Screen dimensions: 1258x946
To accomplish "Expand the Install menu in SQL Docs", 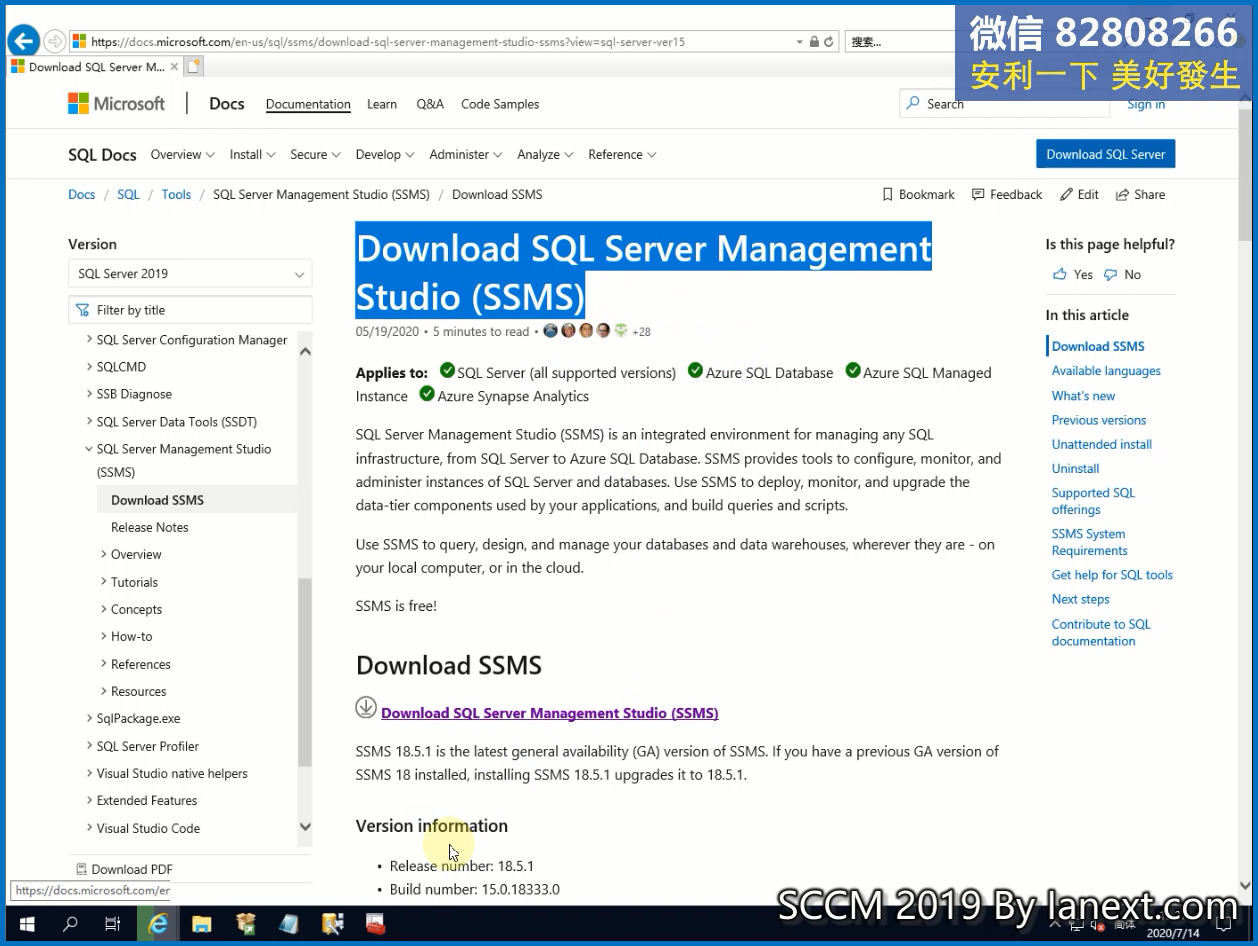I will point(253,154).
